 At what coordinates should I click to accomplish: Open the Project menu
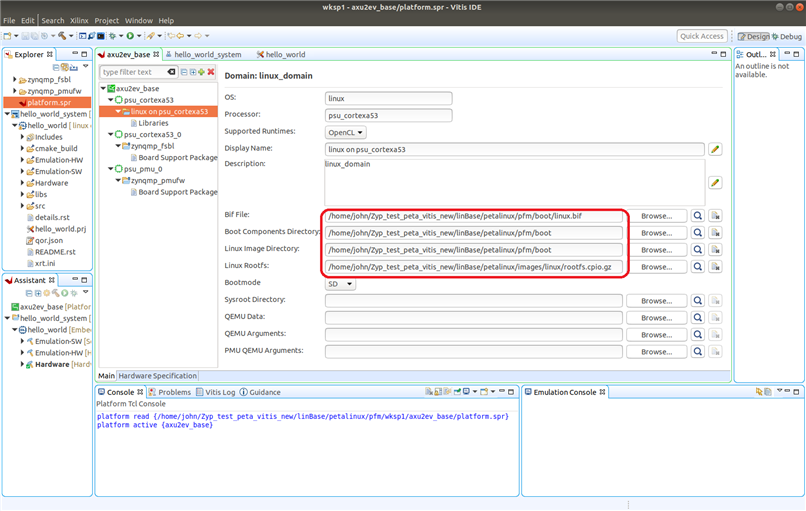coord(106,21)
